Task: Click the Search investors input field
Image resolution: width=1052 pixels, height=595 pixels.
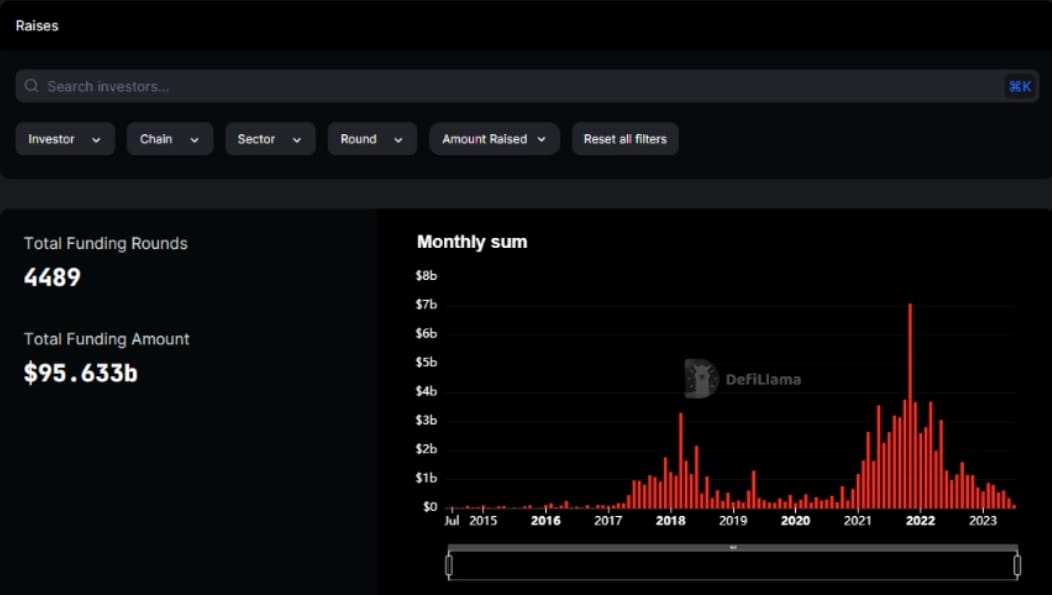Action: pyautogui.click(x=200, y=86)
